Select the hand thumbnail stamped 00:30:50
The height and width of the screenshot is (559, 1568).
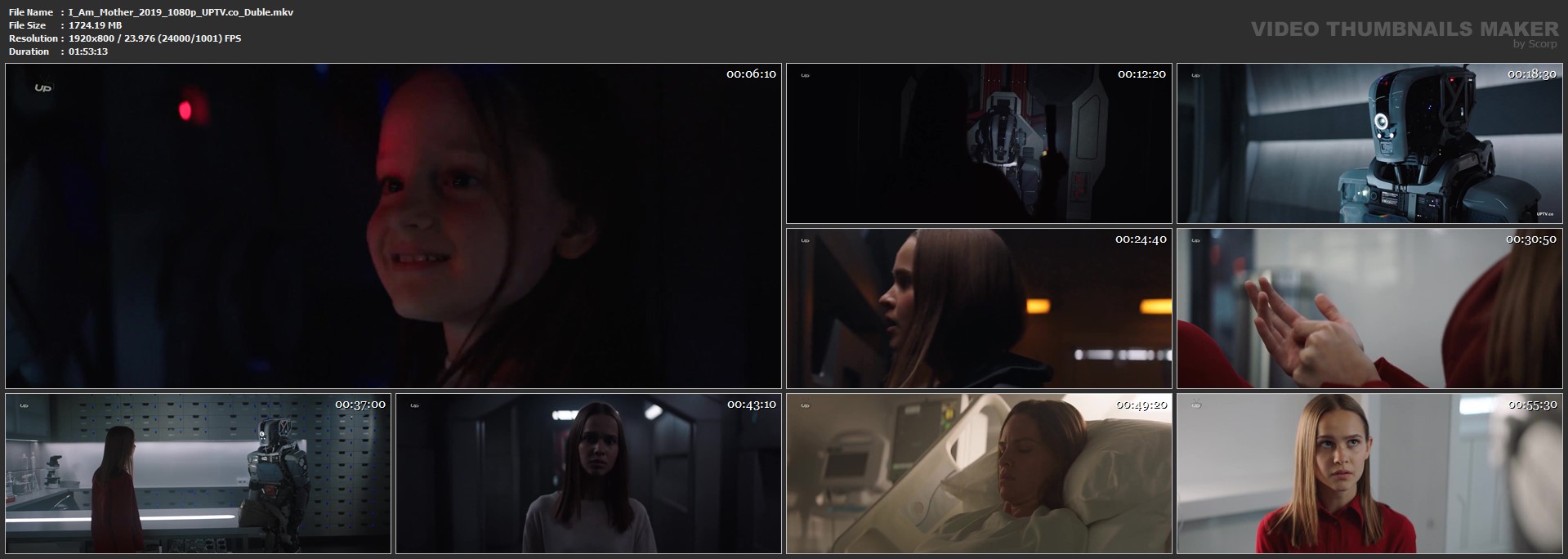[x=1369, y=308]
